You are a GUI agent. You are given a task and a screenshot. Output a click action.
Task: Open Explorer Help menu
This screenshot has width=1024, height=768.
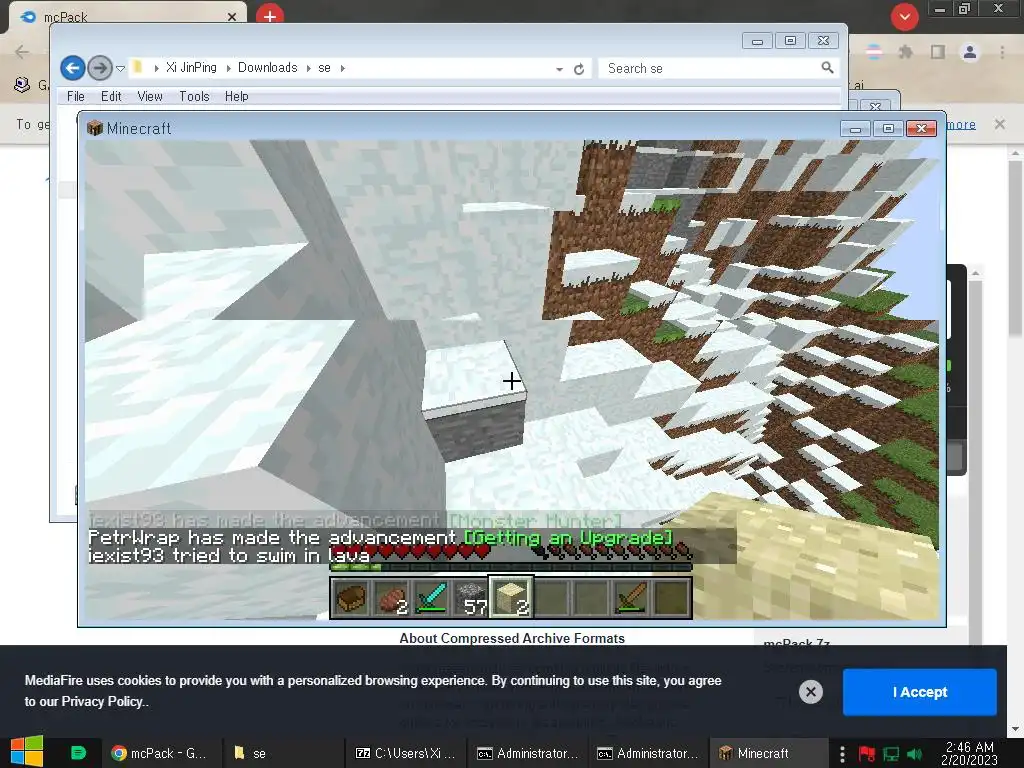(x=236, y=97)
